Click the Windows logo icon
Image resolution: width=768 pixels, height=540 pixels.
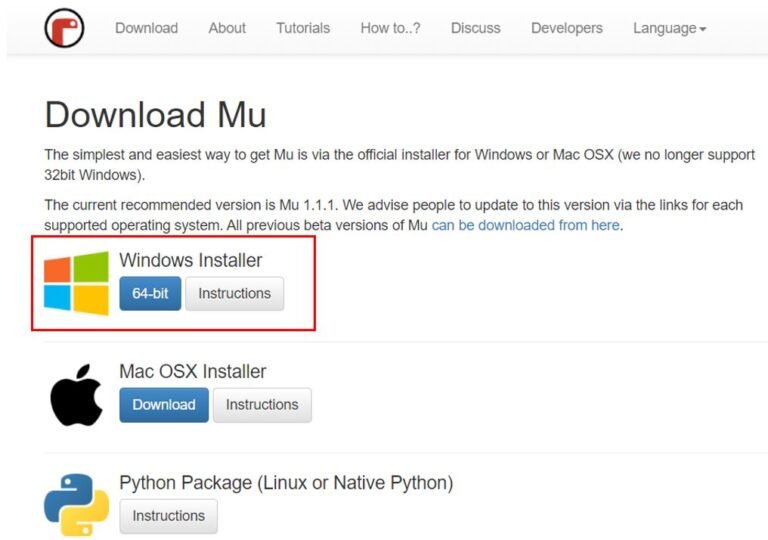76,283
